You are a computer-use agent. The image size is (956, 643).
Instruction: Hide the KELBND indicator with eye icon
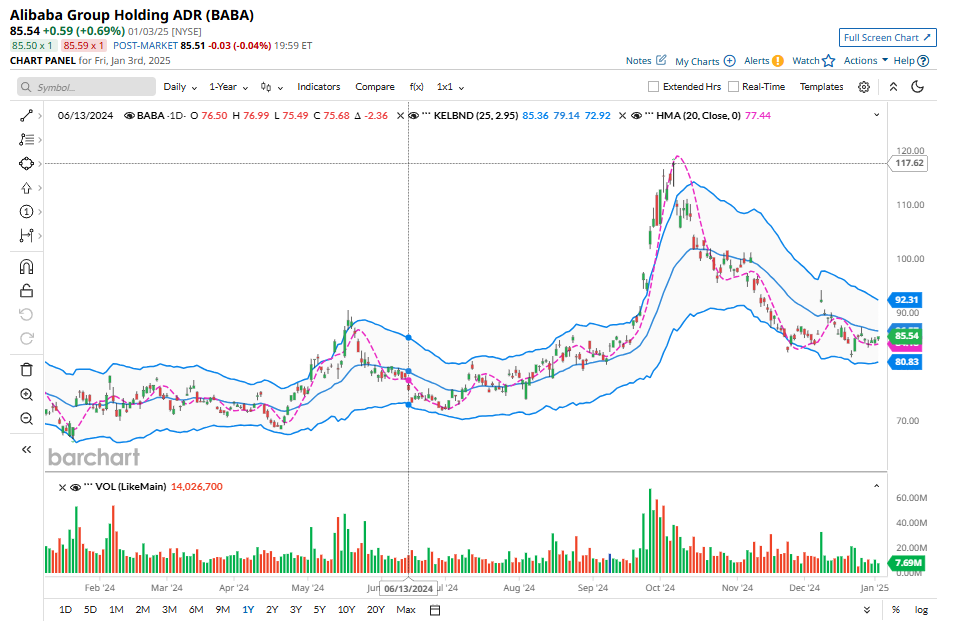point(414,116)
